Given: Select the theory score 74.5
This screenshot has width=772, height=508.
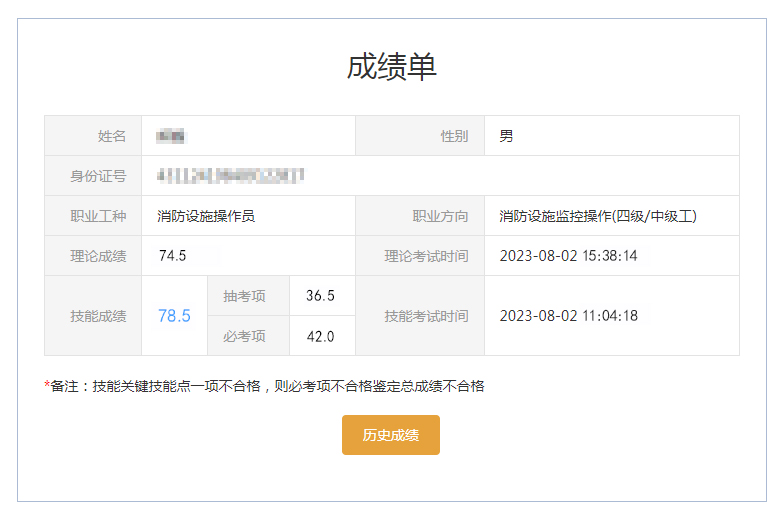Looking at the screenshot, I should [x=173, y=256].
